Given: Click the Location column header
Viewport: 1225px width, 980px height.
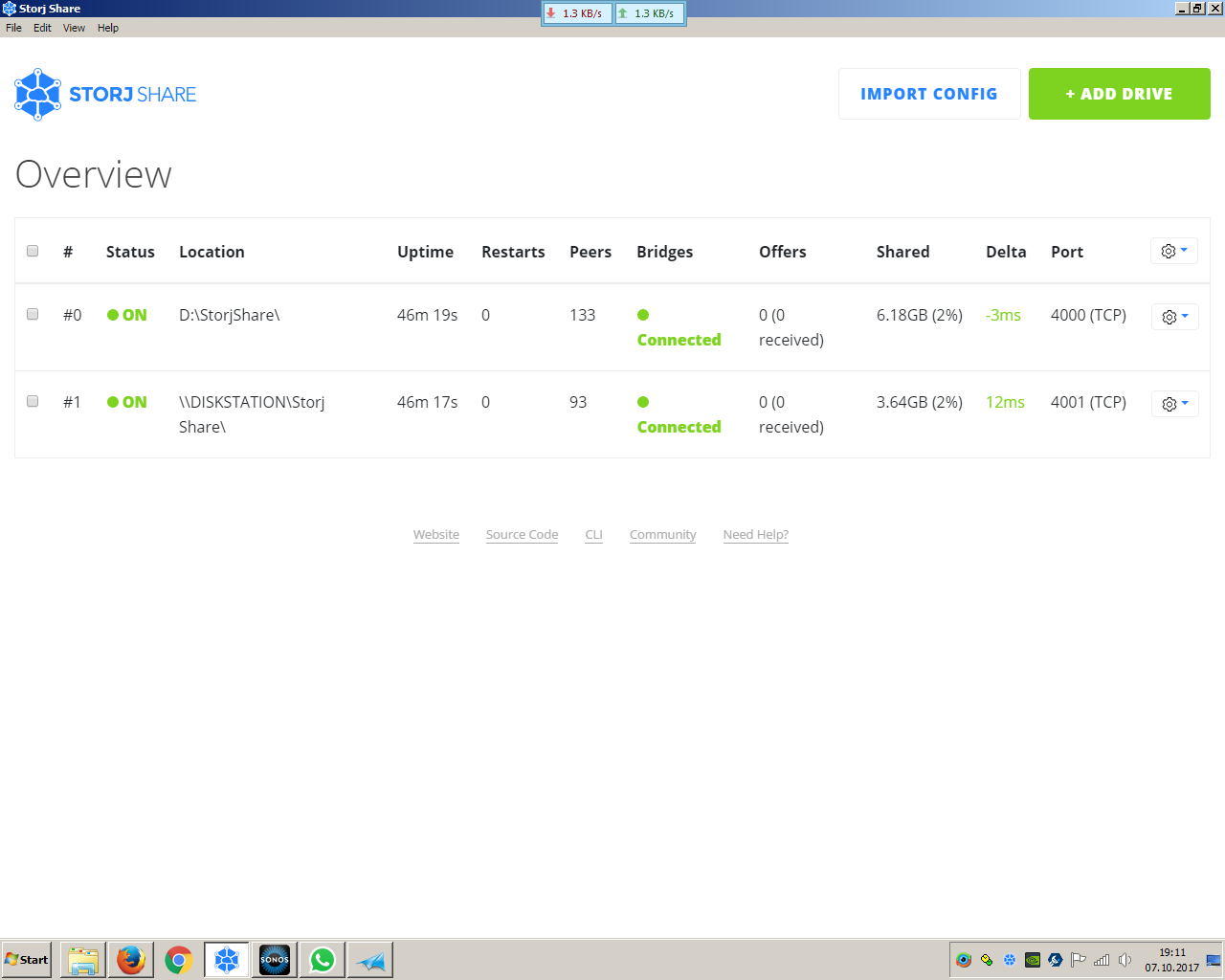Looking at the screenshot, I should [212, 252].
